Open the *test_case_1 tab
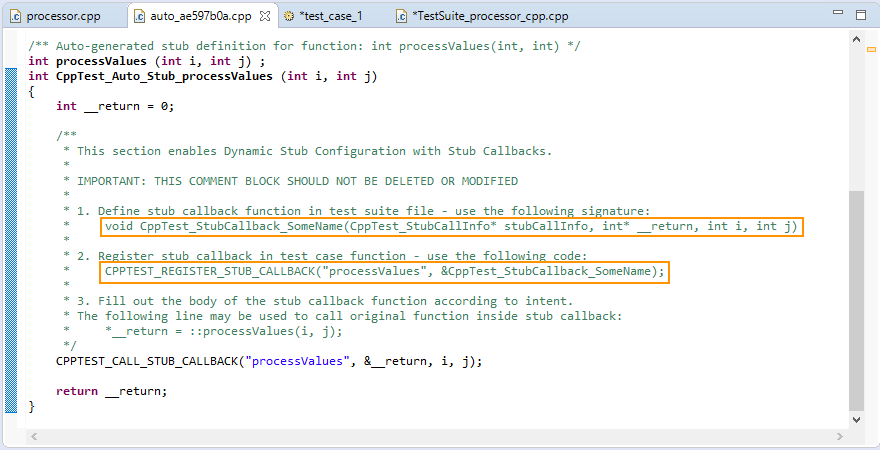Screen dimensions: 880x450 pos(331,16)
